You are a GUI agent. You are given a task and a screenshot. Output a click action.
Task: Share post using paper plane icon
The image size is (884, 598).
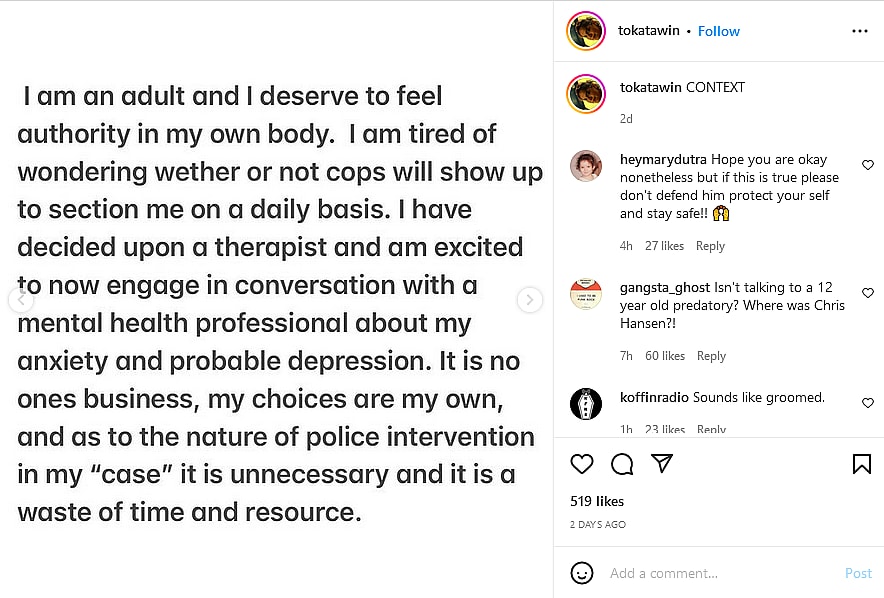tap(661, 464)
